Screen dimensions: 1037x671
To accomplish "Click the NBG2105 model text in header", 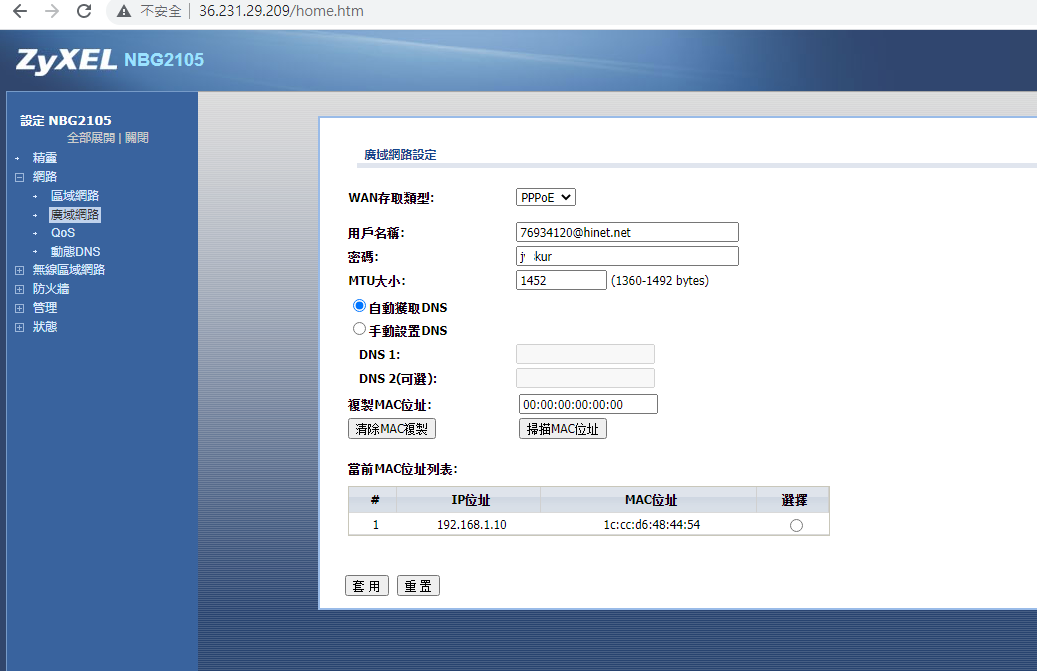I will [x=164, y=60].
